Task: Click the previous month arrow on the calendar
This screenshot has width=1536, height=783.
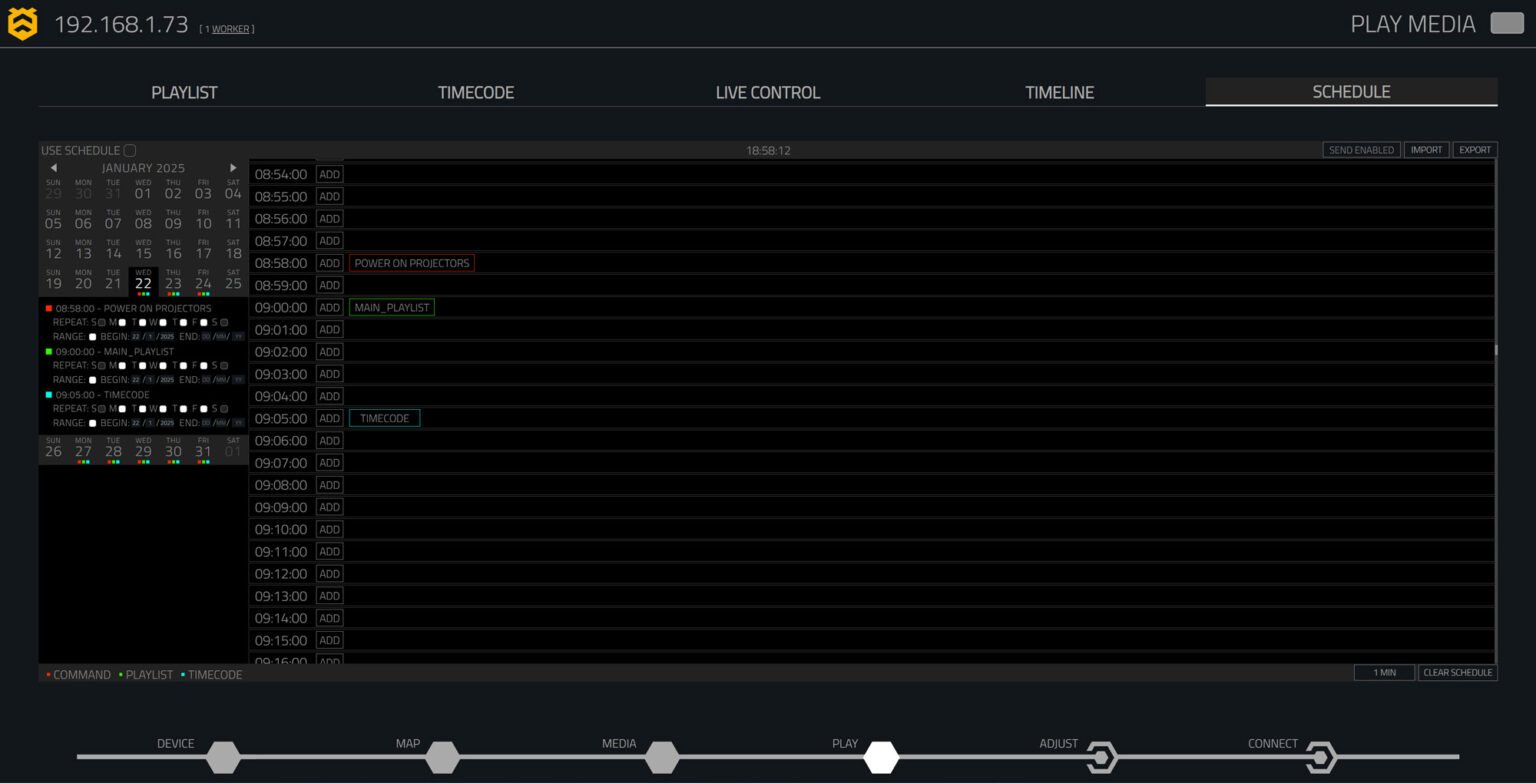Action: pos(53,166)
